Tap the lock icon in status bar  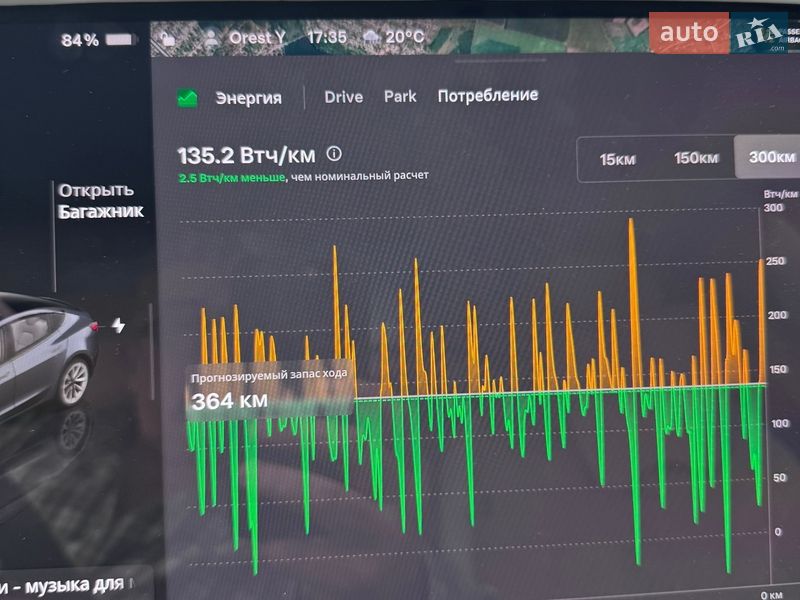tap(169, 39)
